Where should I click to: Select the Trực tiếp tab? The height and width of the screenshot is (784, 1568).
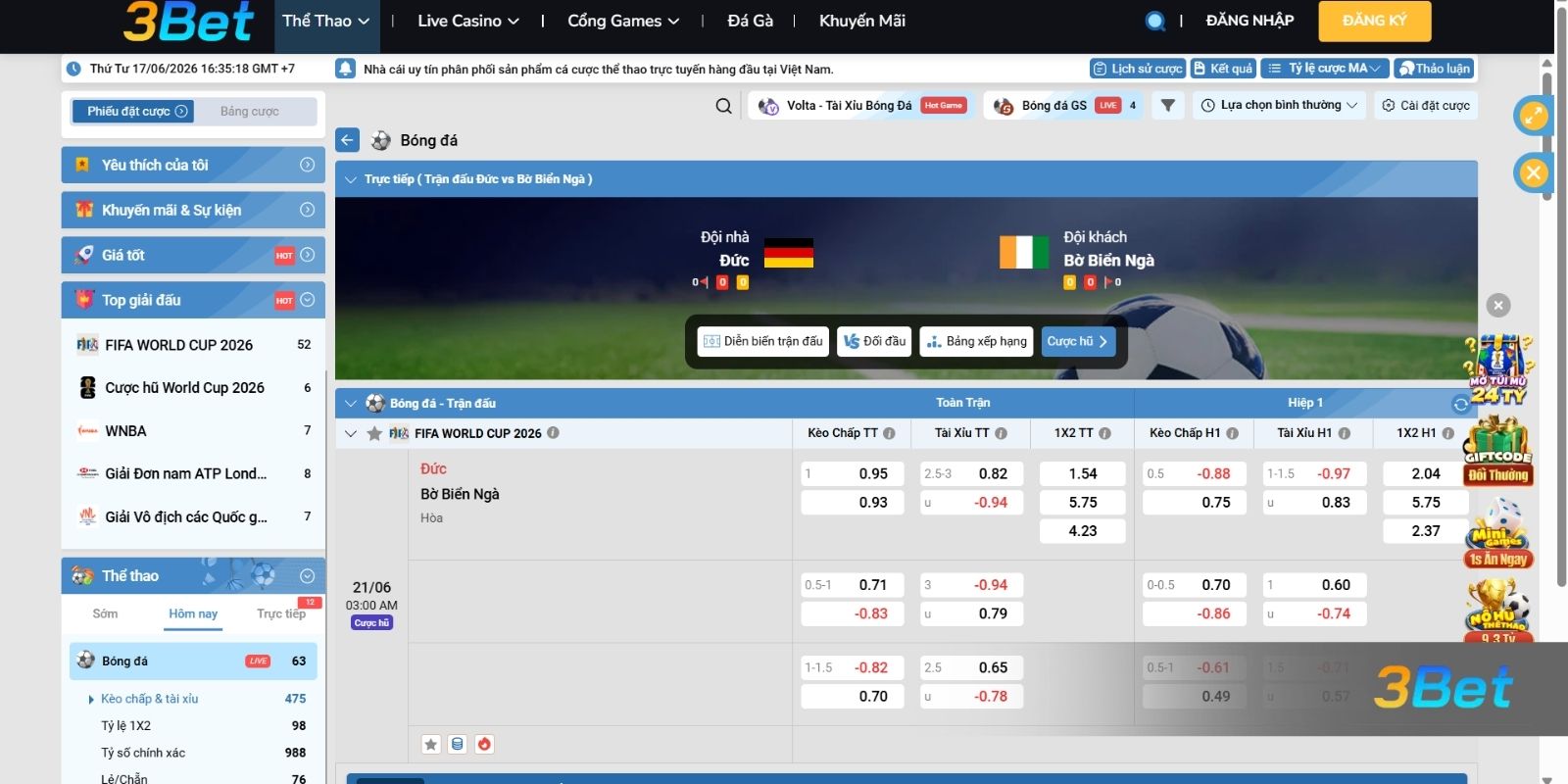click(281, 614)
